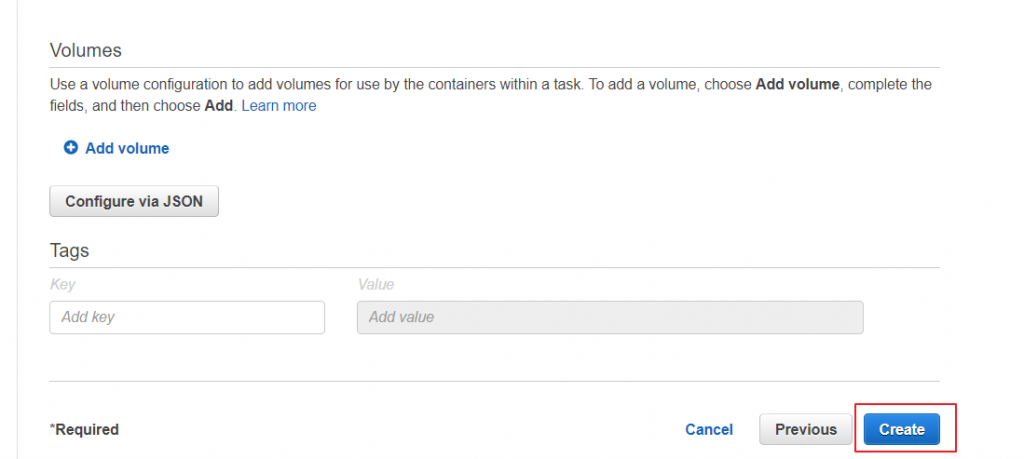Focus the Add key input field
The image size is (1024, 459).
click(187, 317)
